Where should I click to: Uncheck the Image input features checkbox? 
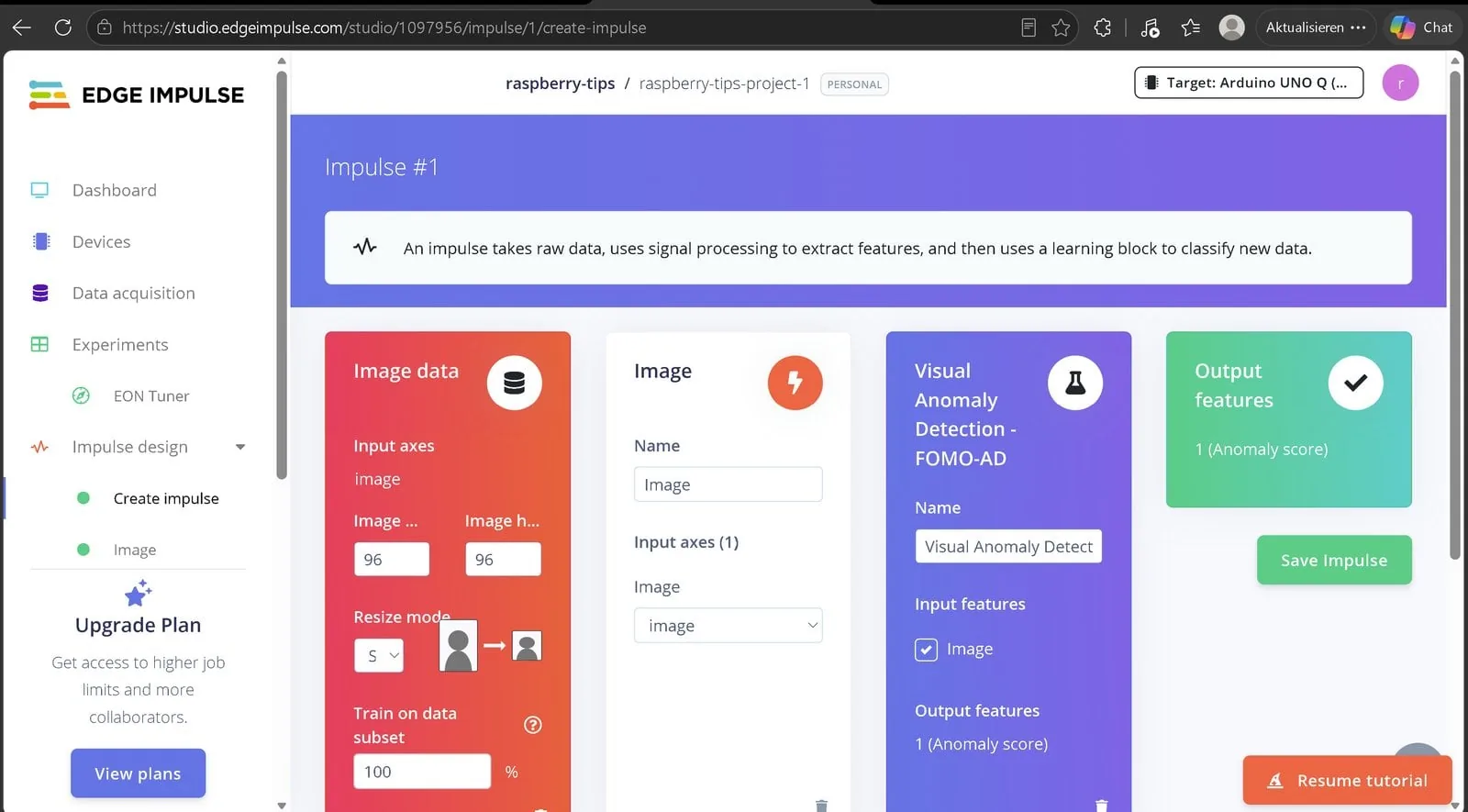pos(926,650)
